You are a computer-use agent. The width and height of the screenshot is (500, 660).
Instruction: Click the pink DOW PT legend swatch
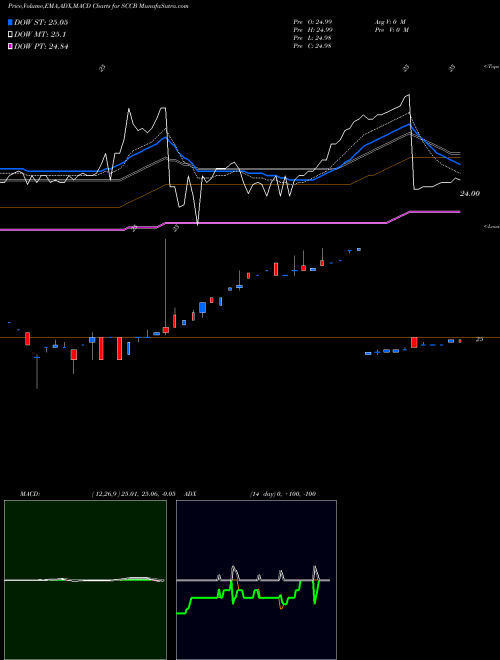point(10,46)
